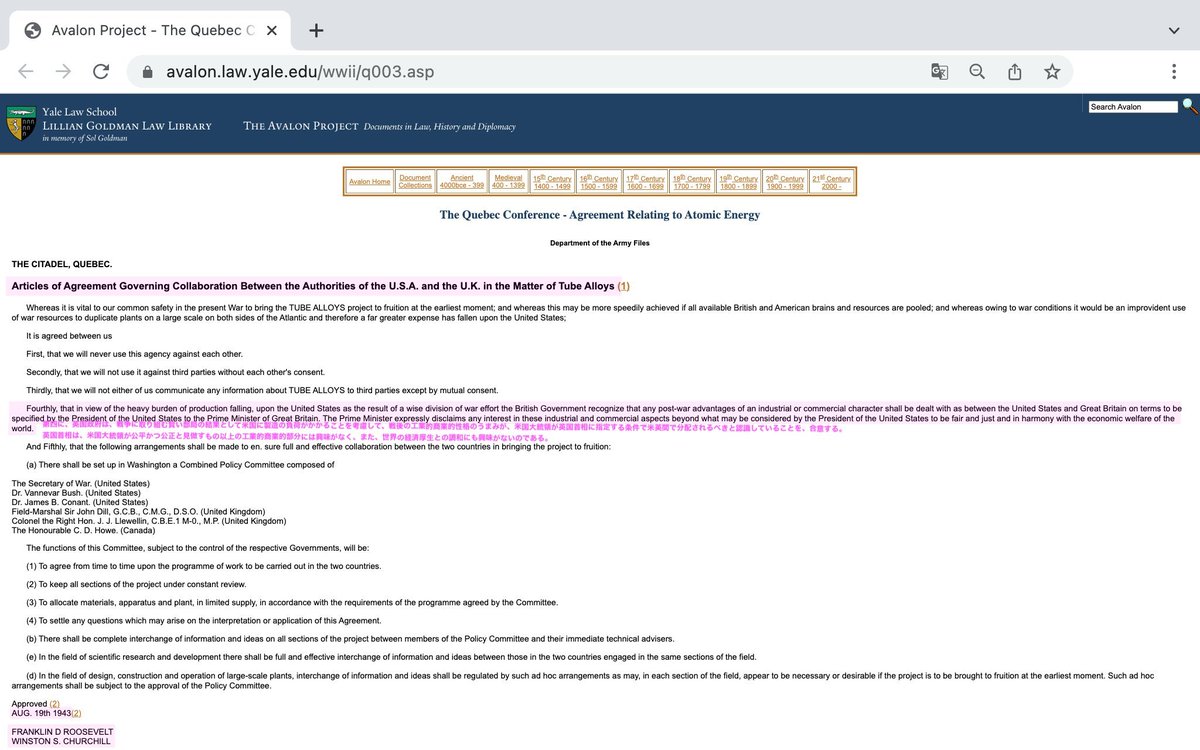Open a new browser tab
This screenshot has height=750, width=1200.
click(x=316, y=29)
